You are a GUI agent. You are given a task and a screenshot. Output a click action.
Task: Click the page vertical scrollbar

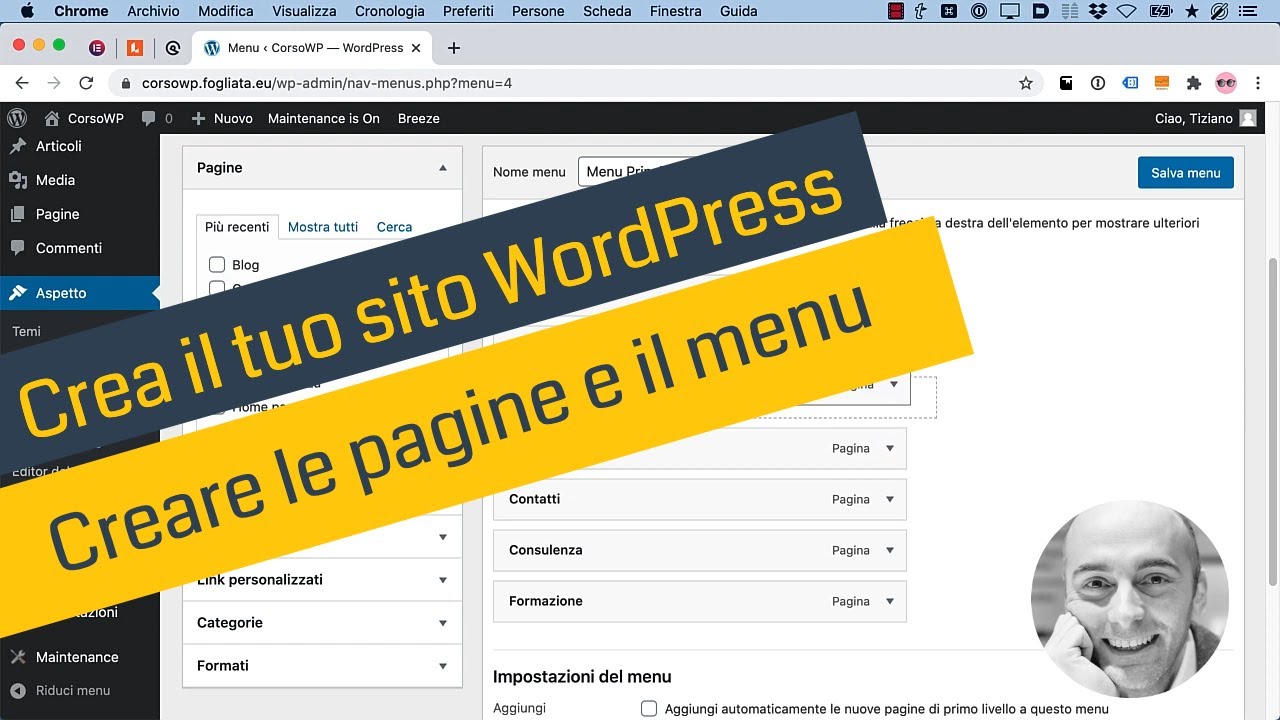coord(1273,420)
